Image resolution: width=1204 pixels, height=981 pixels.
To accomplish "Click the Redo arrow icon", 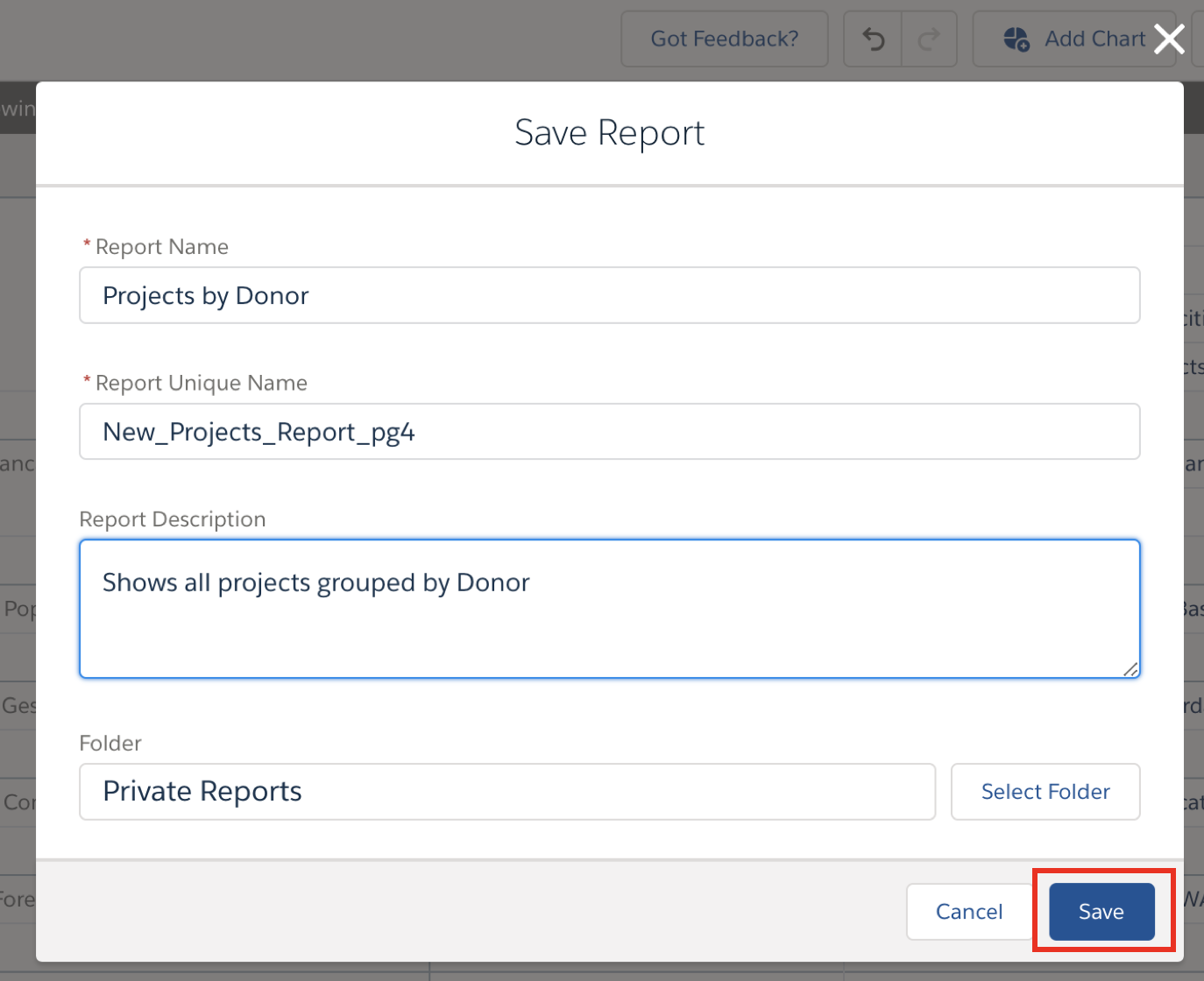I will point(929,39).
